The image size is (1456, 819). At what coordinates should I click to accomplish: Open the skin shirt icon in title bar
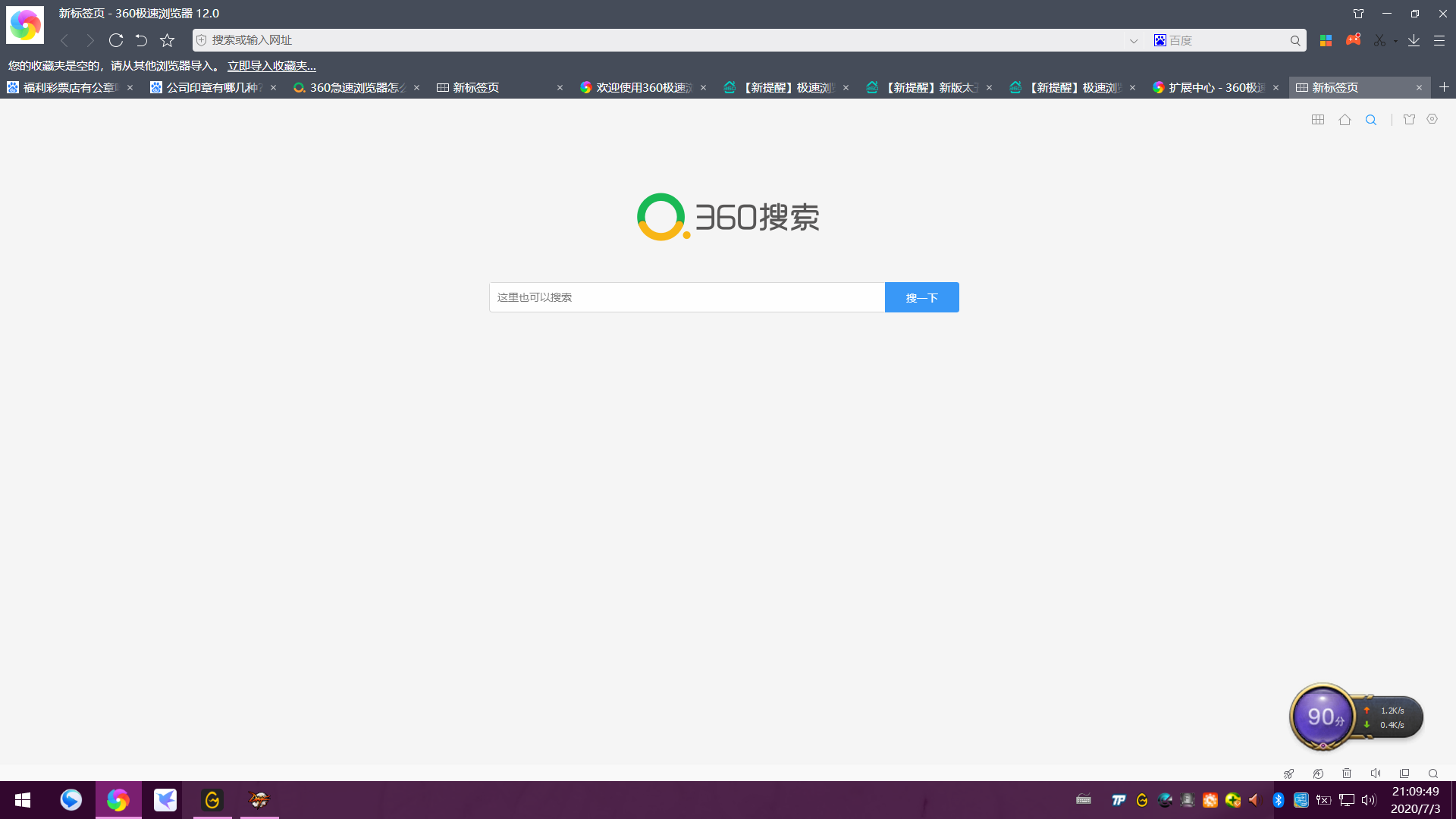click(x=1358, y=14)
